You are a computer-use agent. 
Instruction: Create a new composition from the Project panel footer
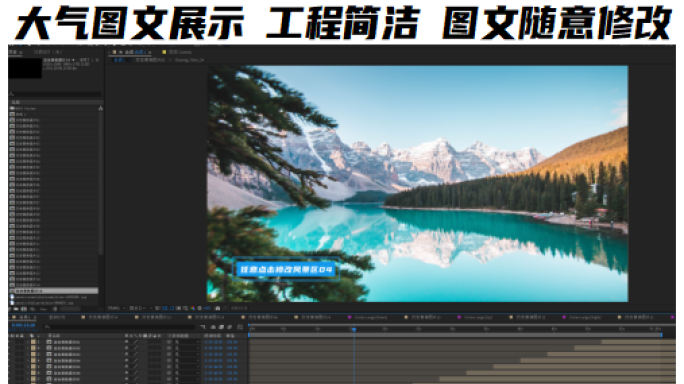pyautogui.click(x=24, y=309)
